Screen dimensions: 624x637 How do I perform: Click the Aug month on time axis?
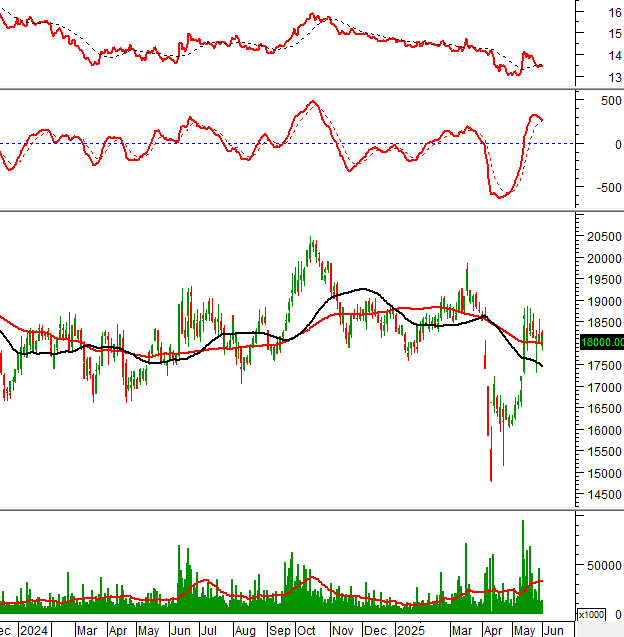[245, 630]
